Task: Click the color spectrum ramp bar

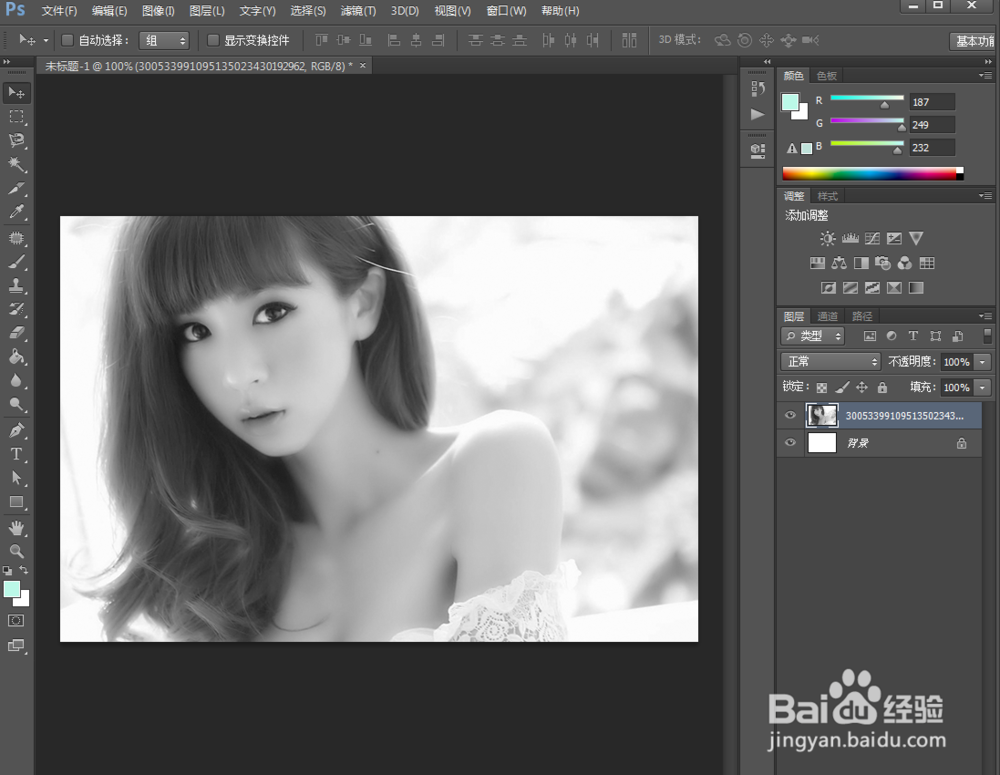Action: (x=872, y=173)
